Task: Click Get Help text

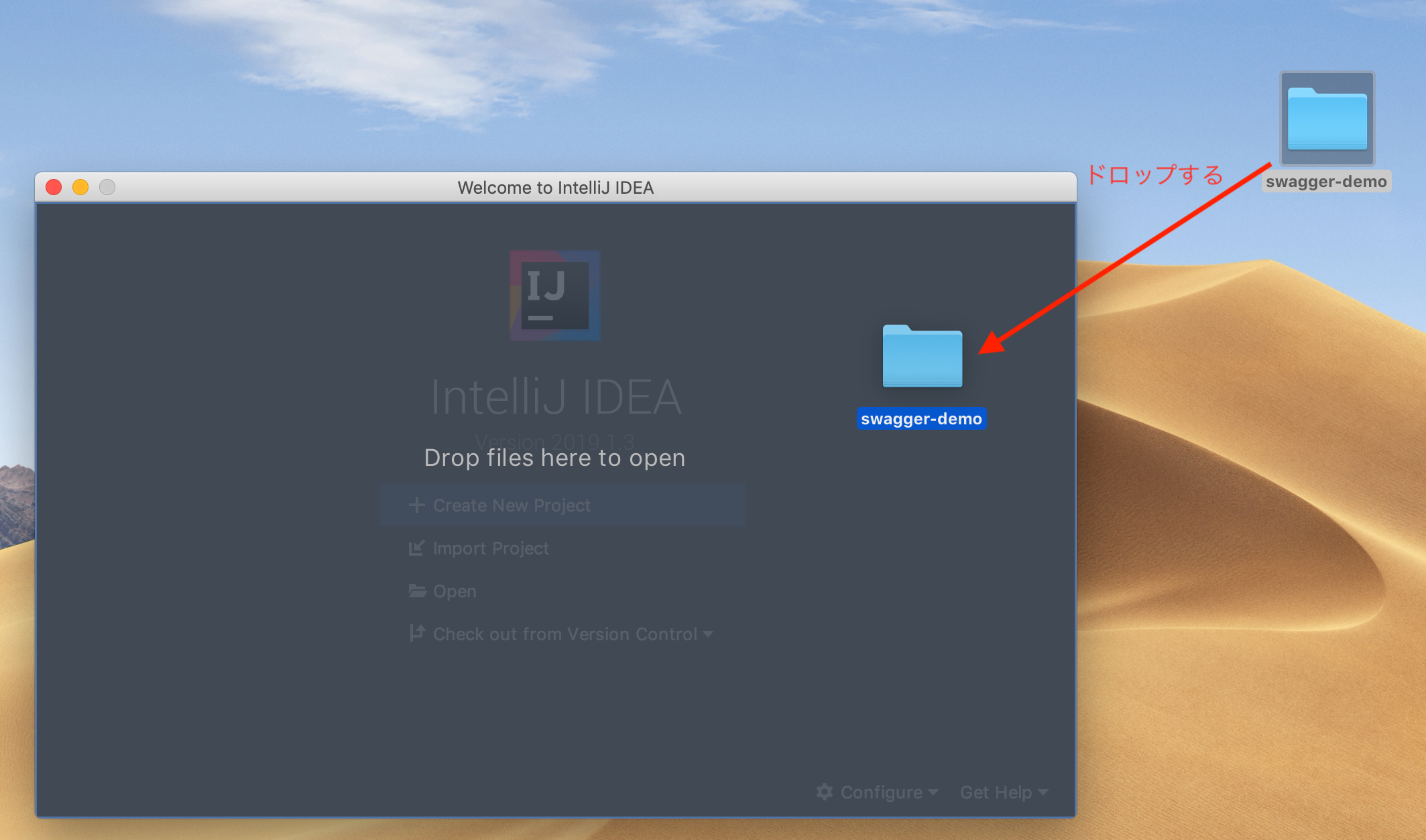Action: [x=996, y=792]
